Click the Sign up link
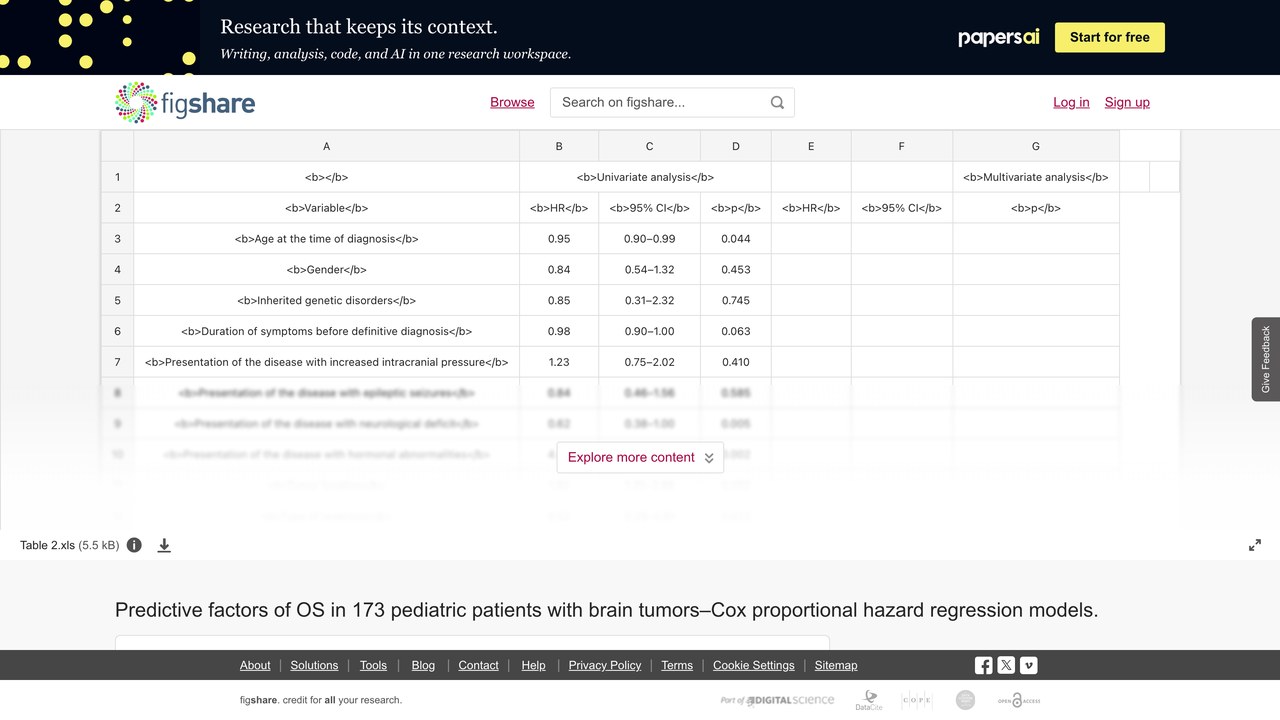Image resolution: width=1280 pixels, height=720 pixels. (1127, 102)
